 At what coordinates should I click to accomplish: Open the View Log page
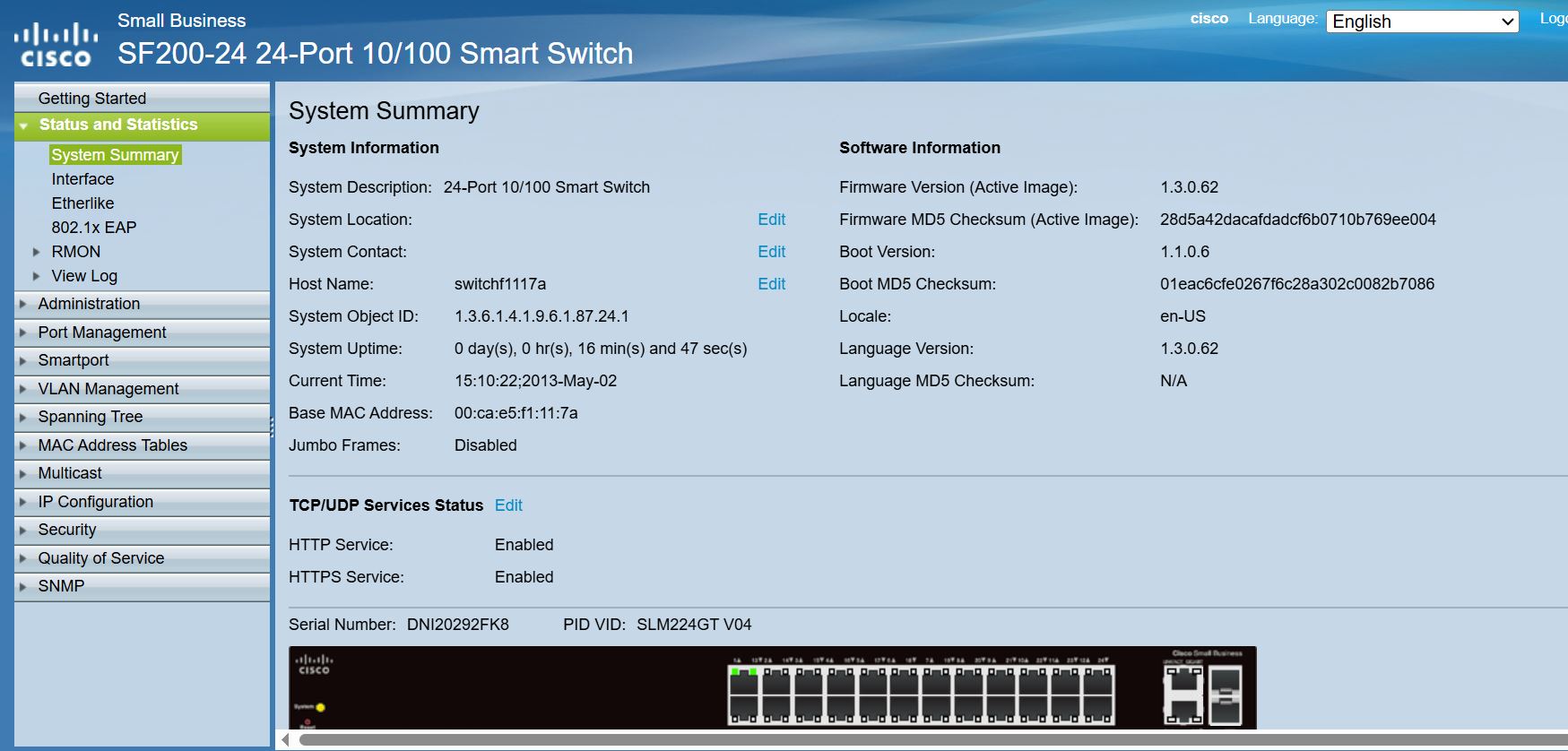[84, 276]
